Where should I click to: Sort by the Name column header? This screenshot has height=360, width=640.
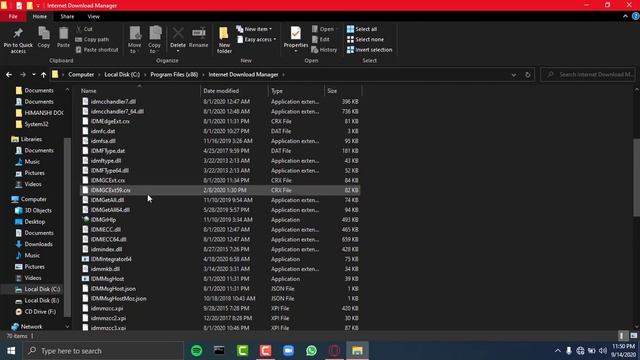pos(139,91)
